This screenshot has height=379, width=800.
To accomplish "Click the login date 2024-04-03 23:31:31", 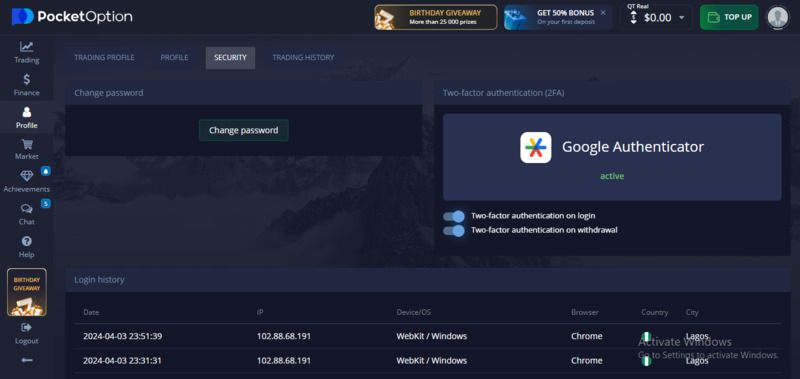I will (x=122, y=361).
